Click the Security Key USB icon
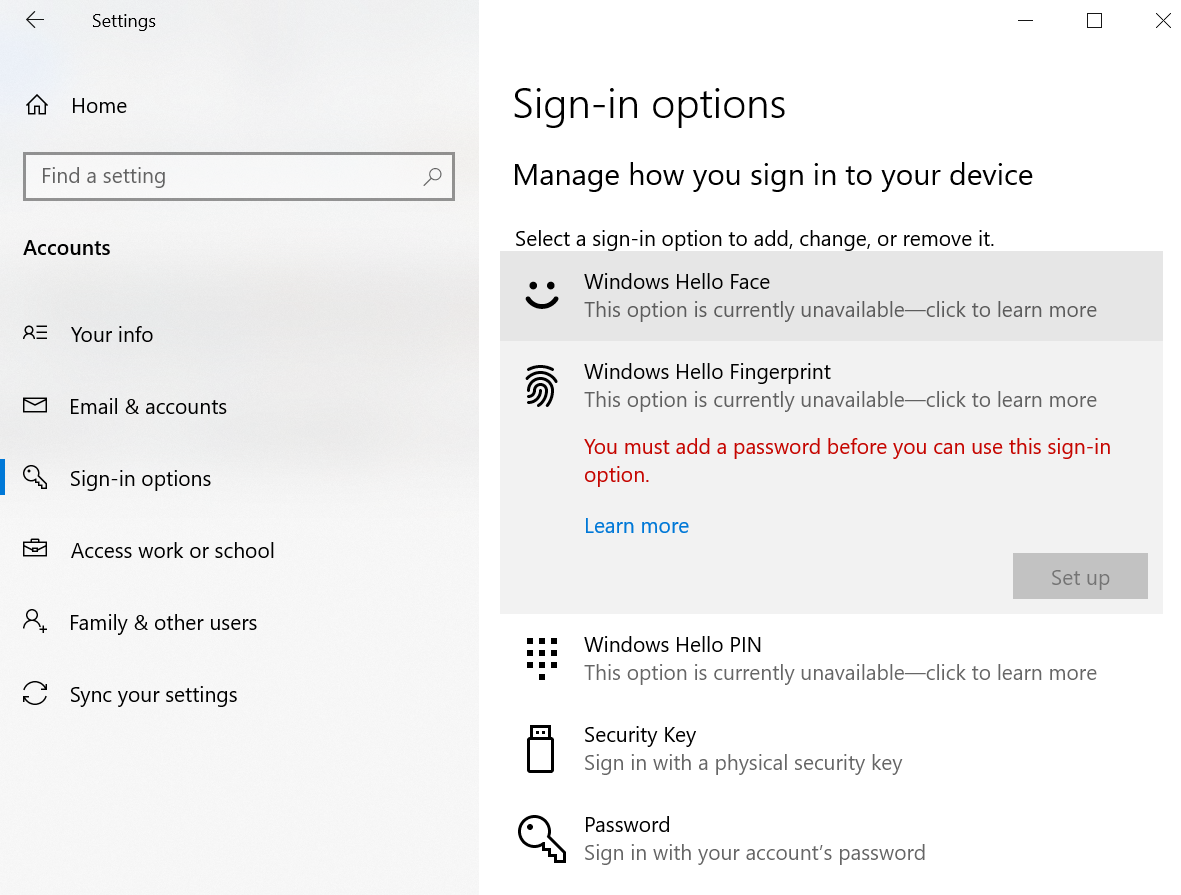1181x895 pixels. click(540, 749)
